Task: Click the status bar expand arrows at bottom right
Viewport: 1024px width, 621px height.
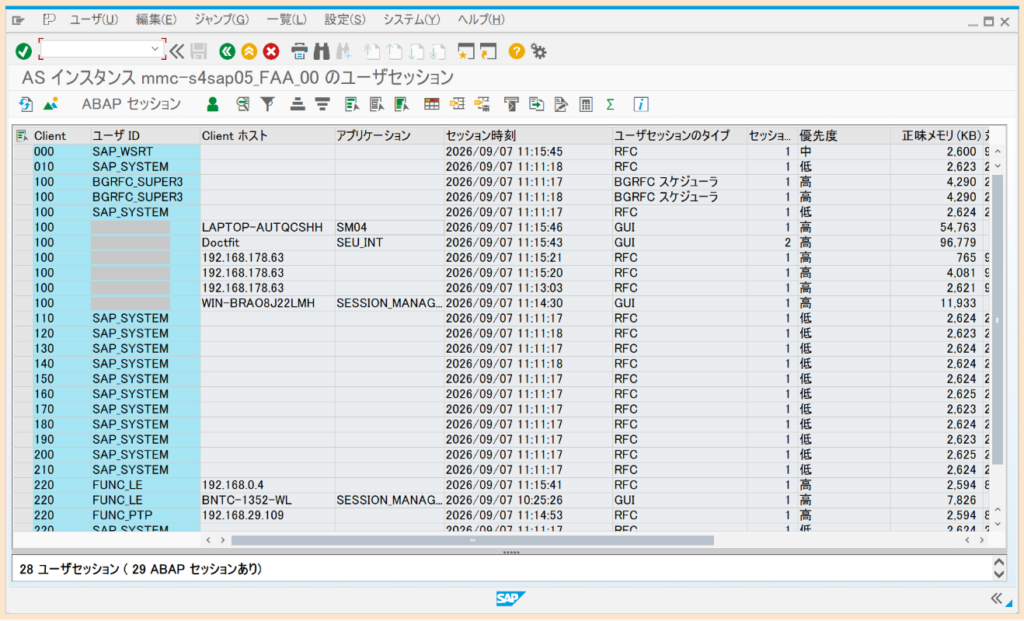Action: point(996,598)
